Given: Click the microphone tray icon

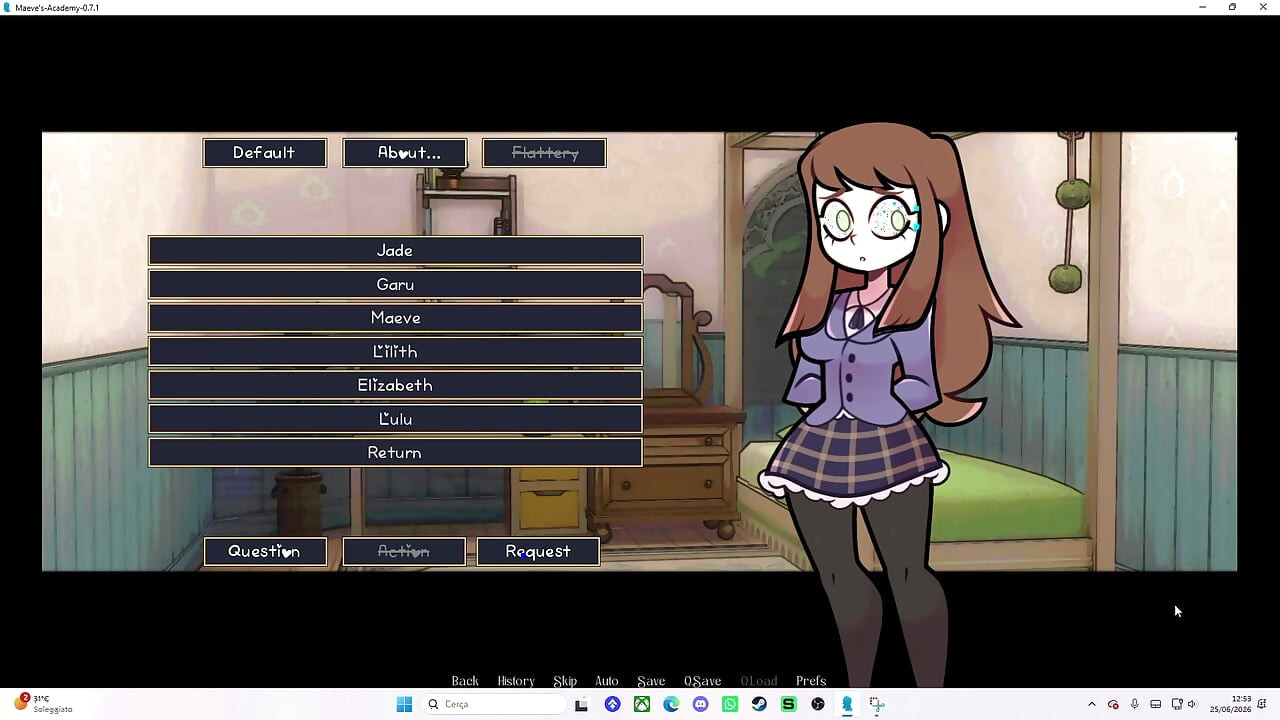Looking at the screenshot, I should point(1134,704).
